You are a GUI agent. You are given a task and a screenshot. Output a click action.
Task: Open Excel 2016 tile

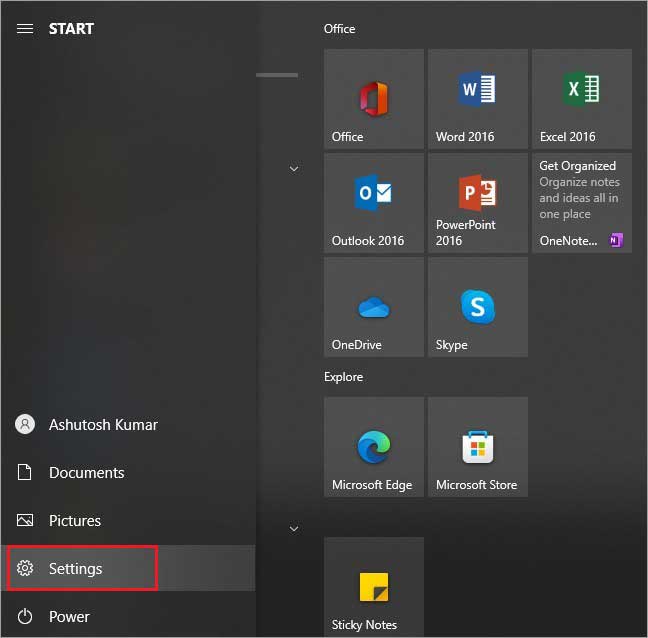pyautogui.click(x=582, y=99)
